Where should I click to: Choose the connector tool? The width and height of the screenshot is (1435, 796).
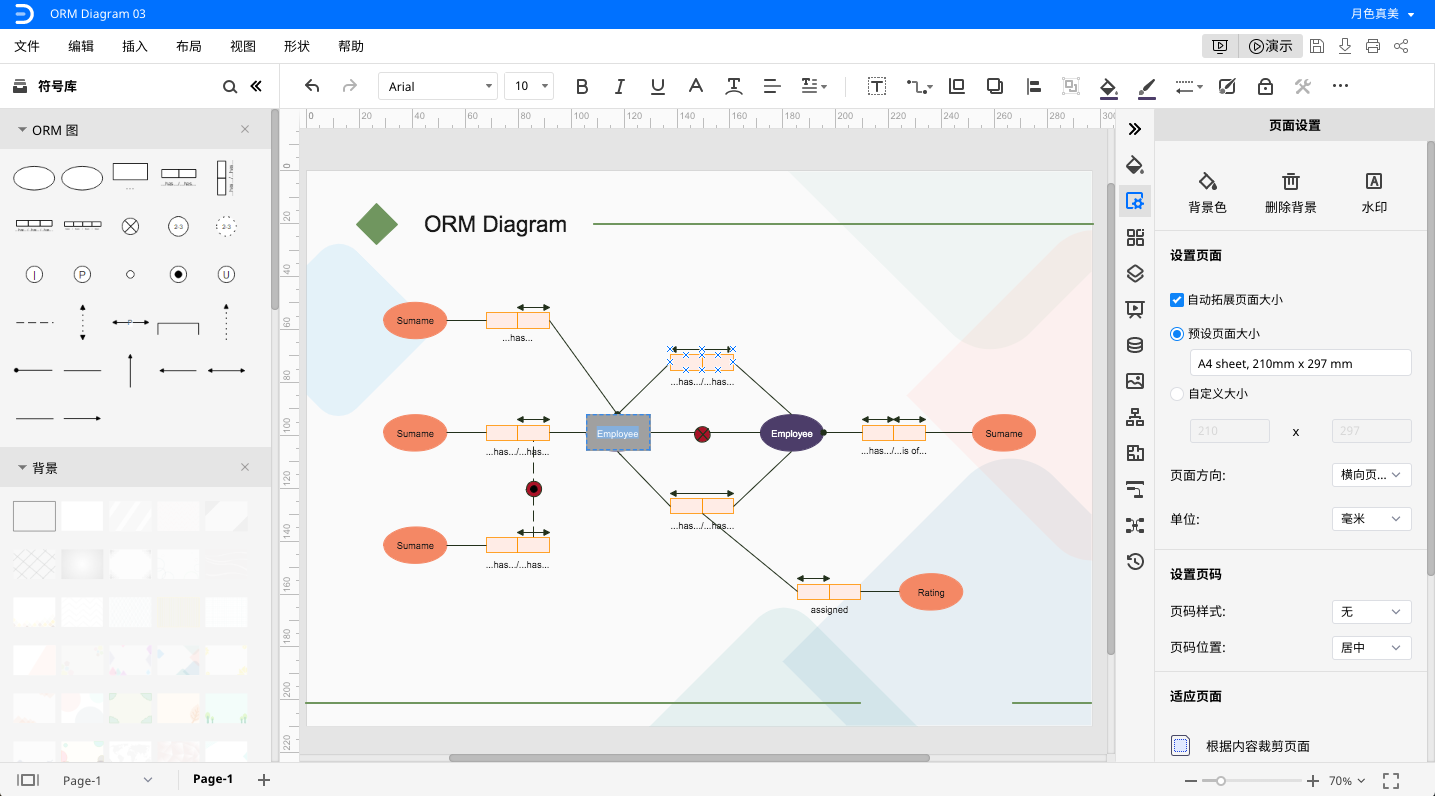coord(919,86)
